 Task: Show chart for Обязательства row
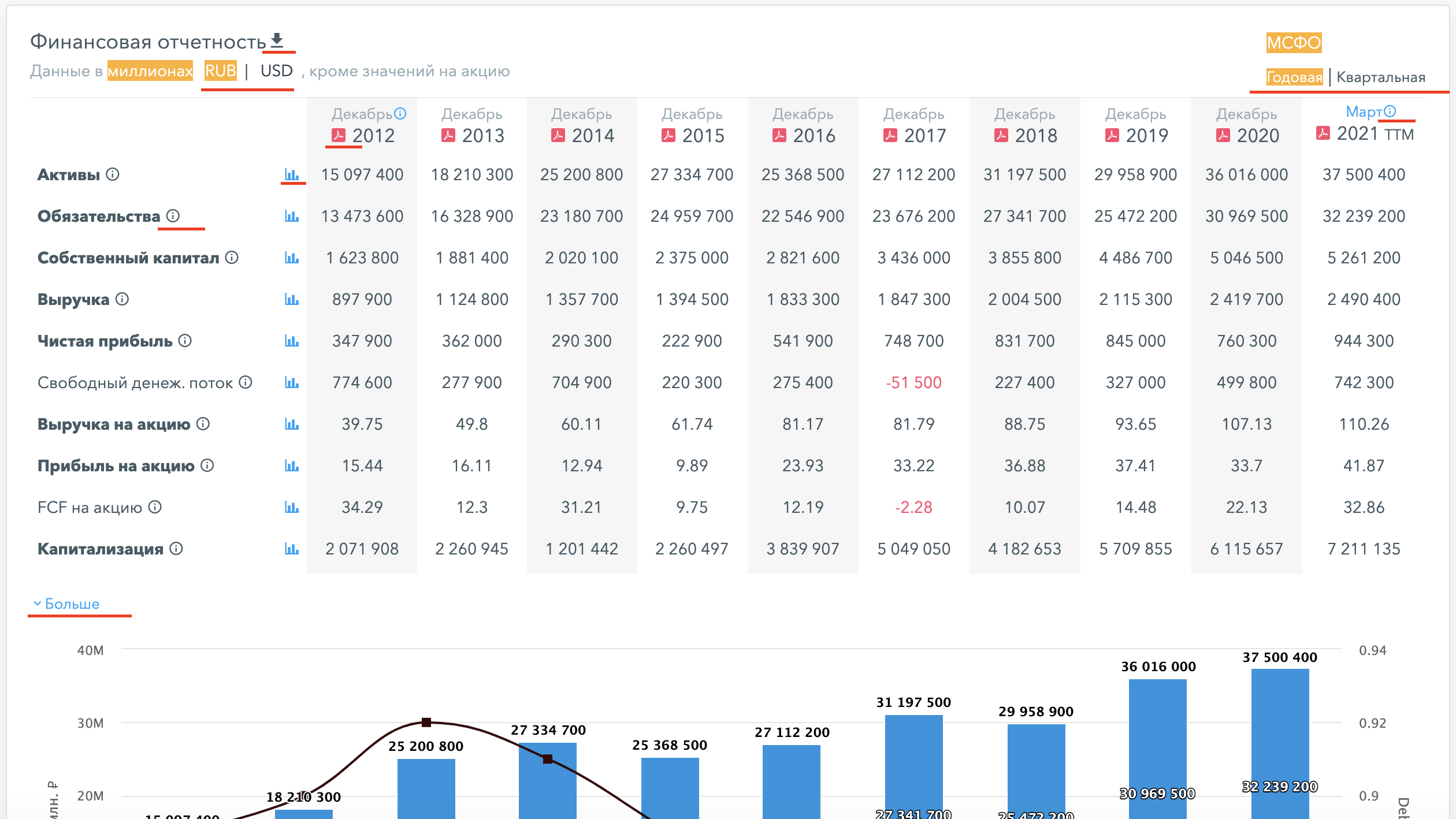click(x=292, y=216)
